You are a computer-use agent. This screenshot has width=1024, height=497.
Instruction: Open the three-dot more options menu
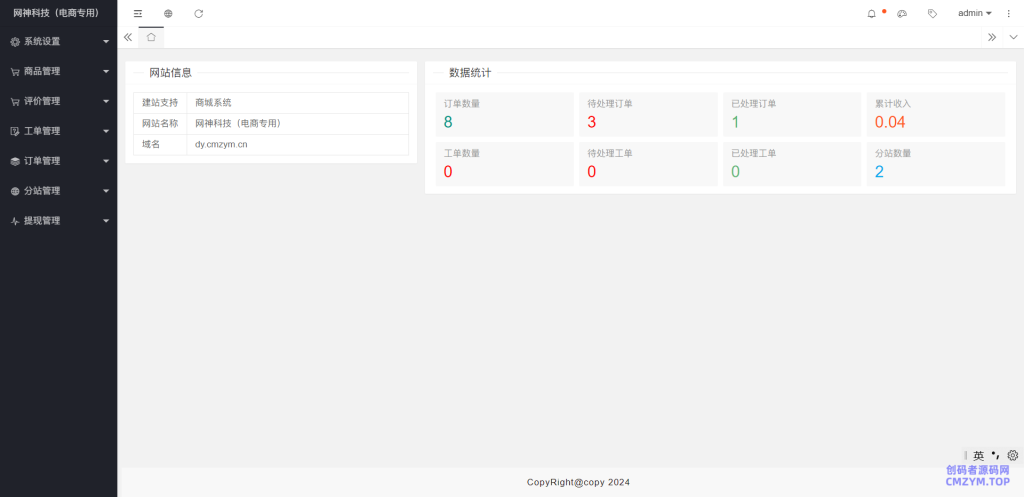point(1008,13)
